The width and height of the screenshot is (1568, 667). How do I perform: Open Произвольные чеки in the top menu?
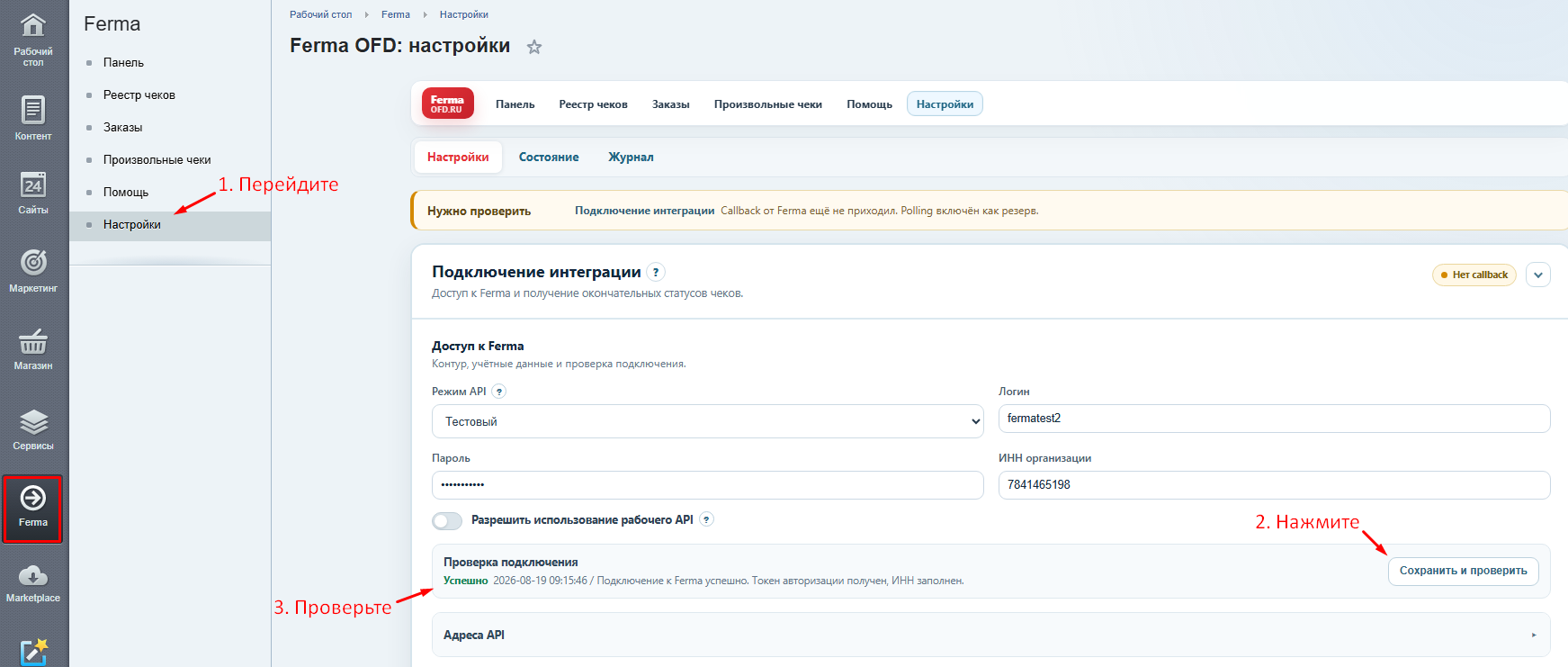coord(768,104)
